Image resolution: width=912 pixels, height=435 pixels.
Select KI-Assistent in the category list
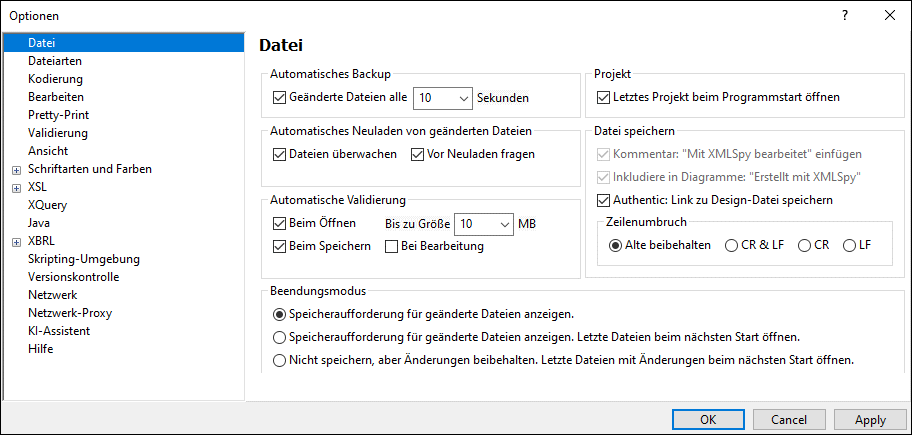tap(59, 331)
